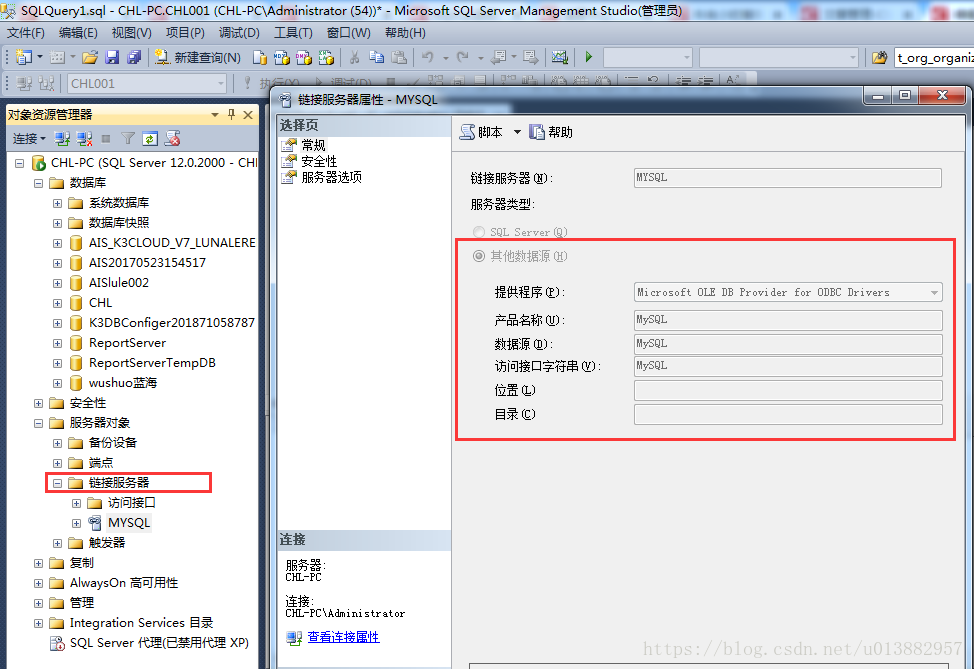The height and width of the screenshot is (669, 974).
Task: Click the Stop icon in Object Explorer toolbar
Action: [106, 139]
